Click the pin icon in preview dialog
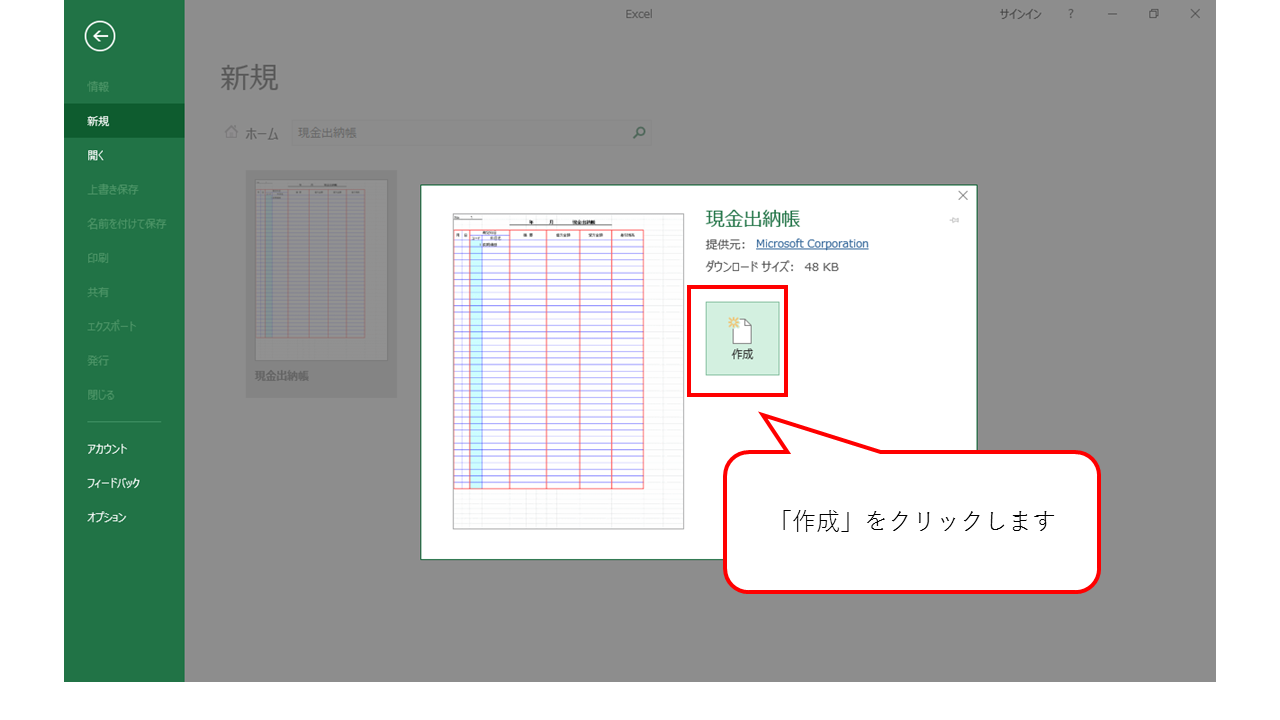 pos(955,220)
